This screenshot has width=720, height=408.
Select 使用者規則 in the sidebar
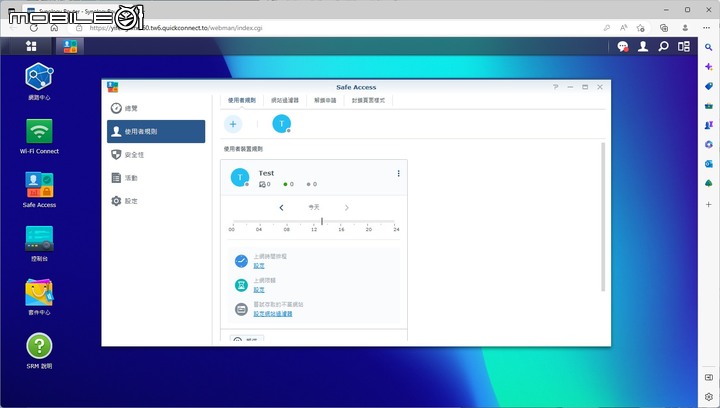point(156,131)
